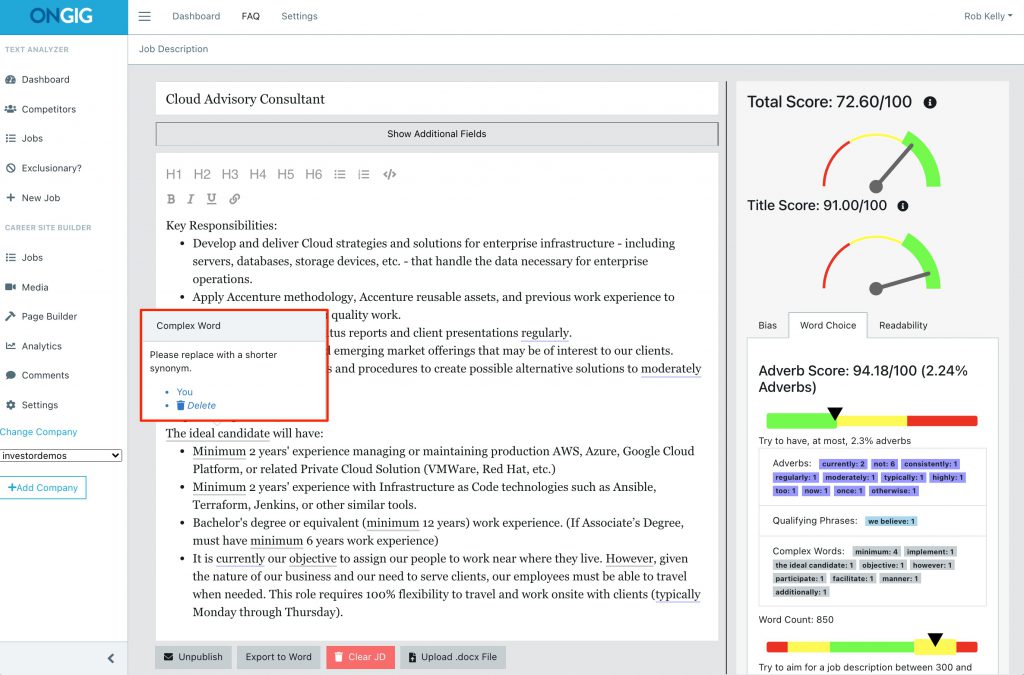Click the underlined word 'moderately'

click(671, 369)
